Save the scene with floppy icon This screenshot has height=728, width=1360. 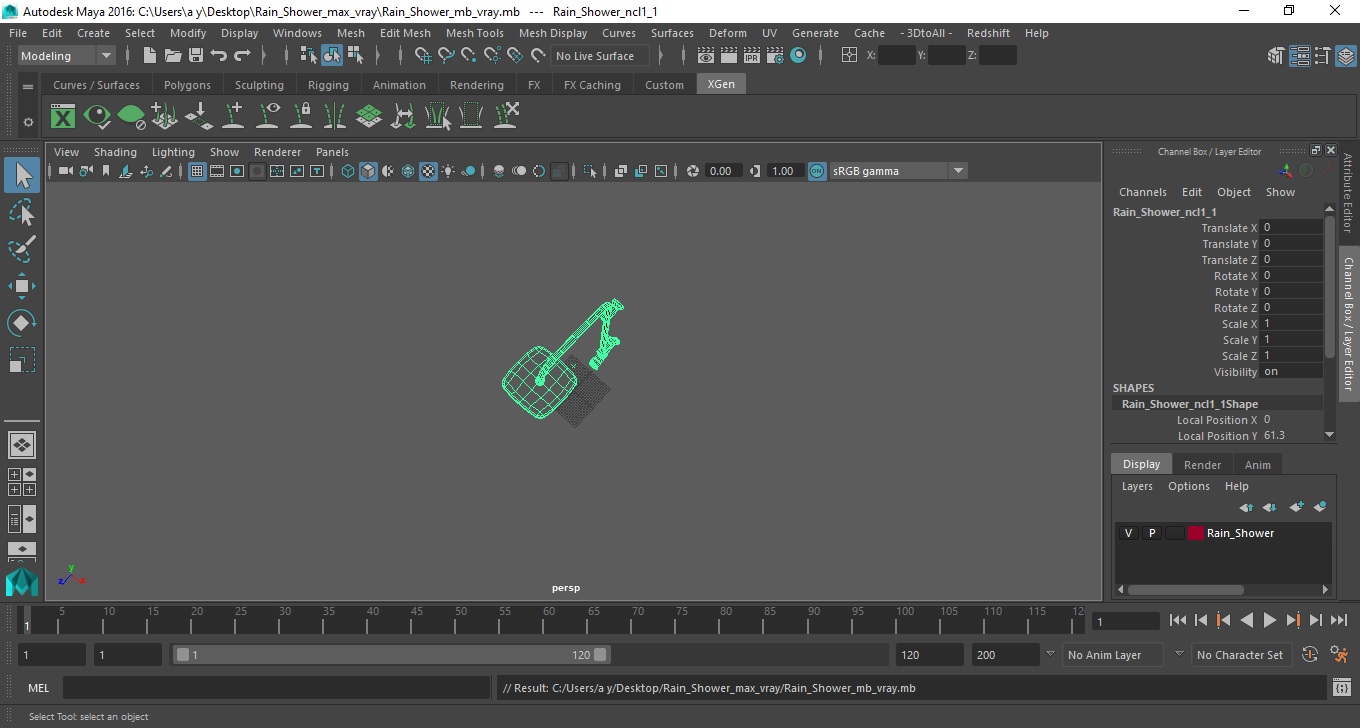coord(196,56)
